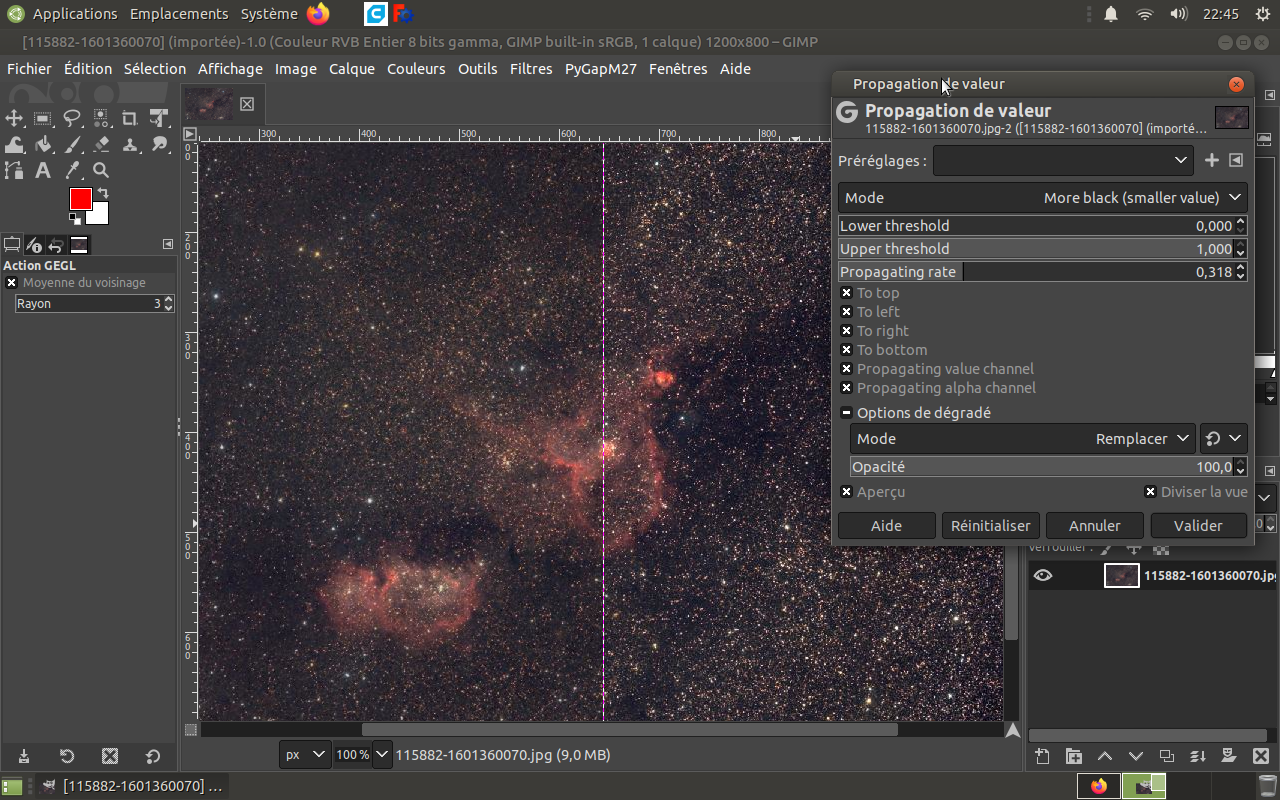Viewport: 1280px width, 800px height.
Task: Disable the Diviser la vue checkbox
Action: tap(1151, 492)
